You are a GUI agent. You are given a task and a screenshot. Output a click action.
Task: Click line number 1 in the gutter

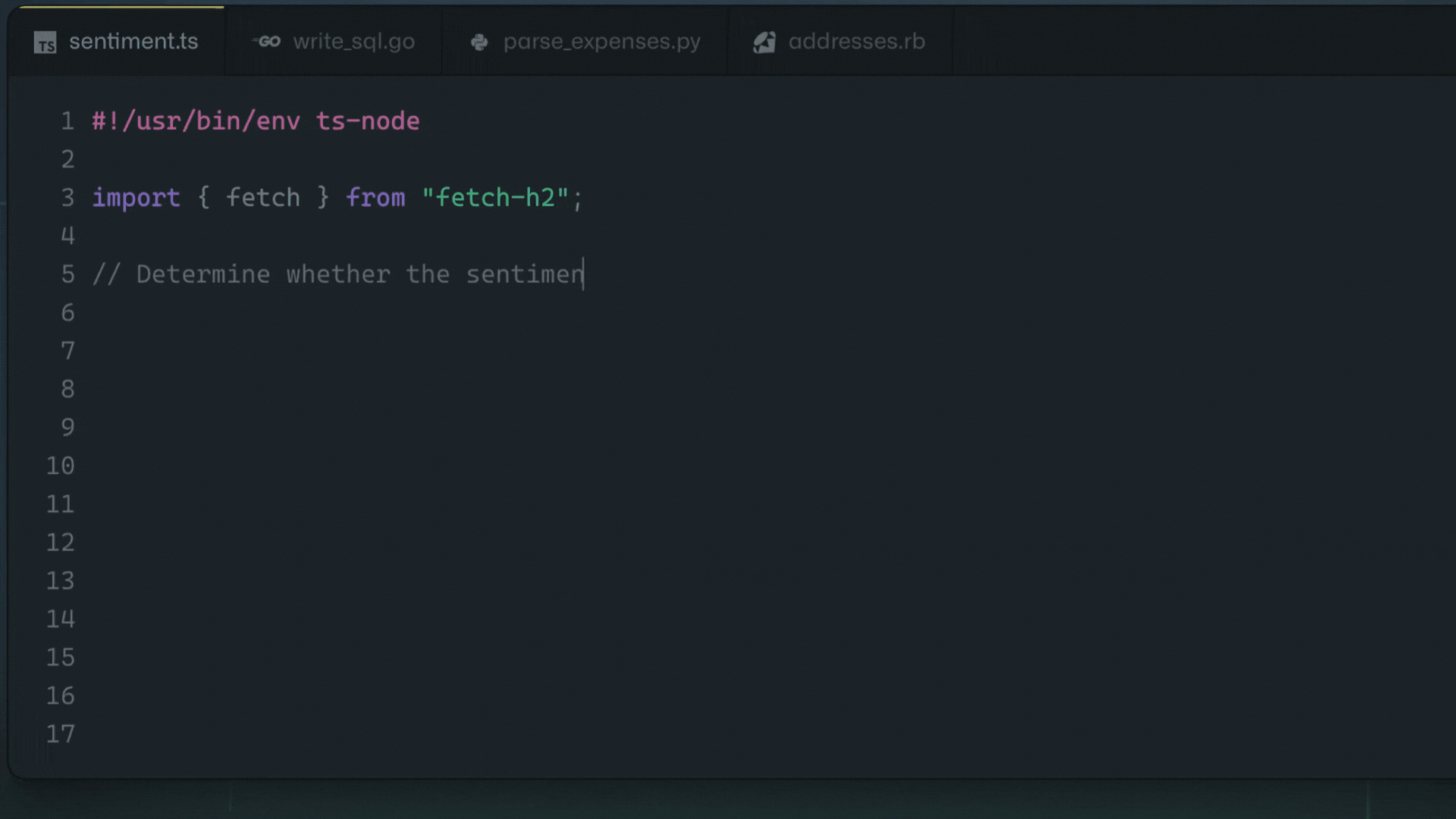pyautogui.click(x=67, y=121)
